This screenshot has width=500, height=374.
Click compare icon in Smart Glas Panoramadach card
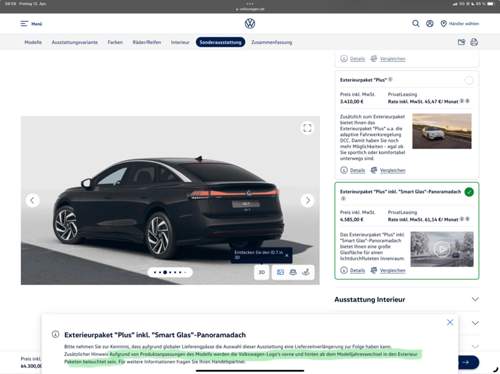374,270
